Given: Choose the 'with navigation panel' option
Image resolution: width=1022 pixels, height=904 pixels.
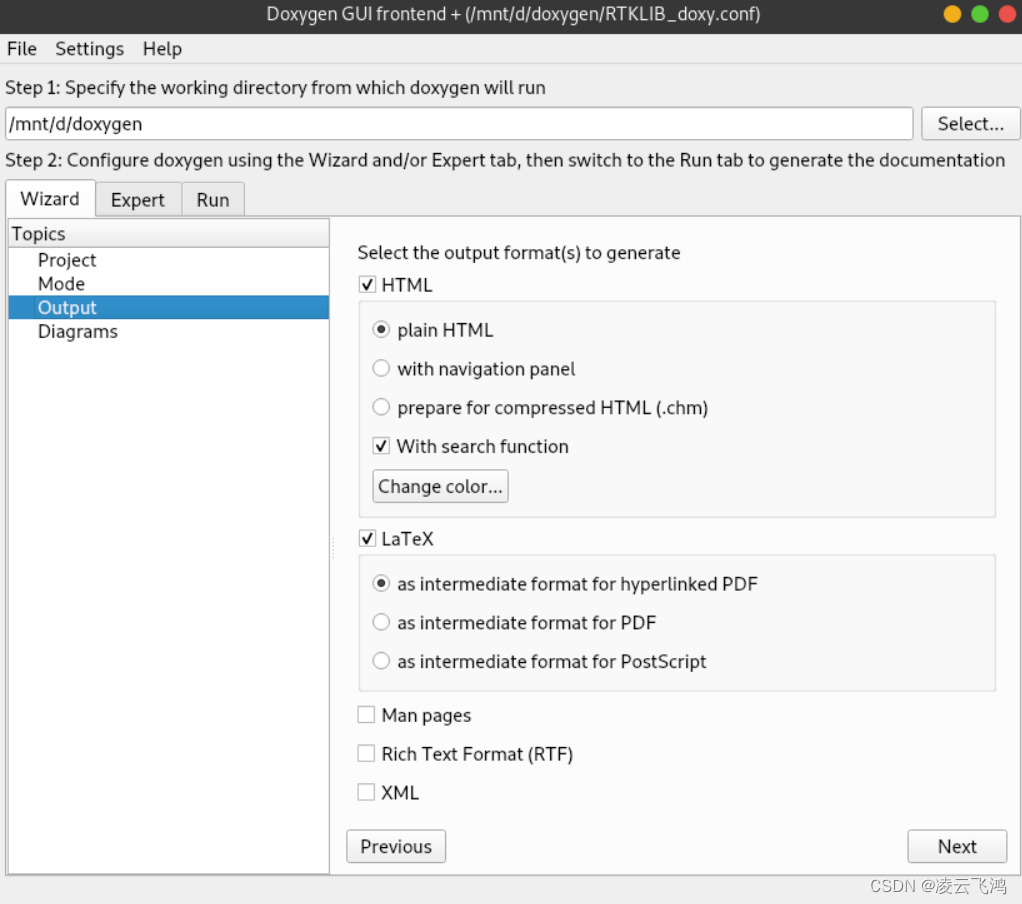Looking at the screenshot, I should coord(381,369).
